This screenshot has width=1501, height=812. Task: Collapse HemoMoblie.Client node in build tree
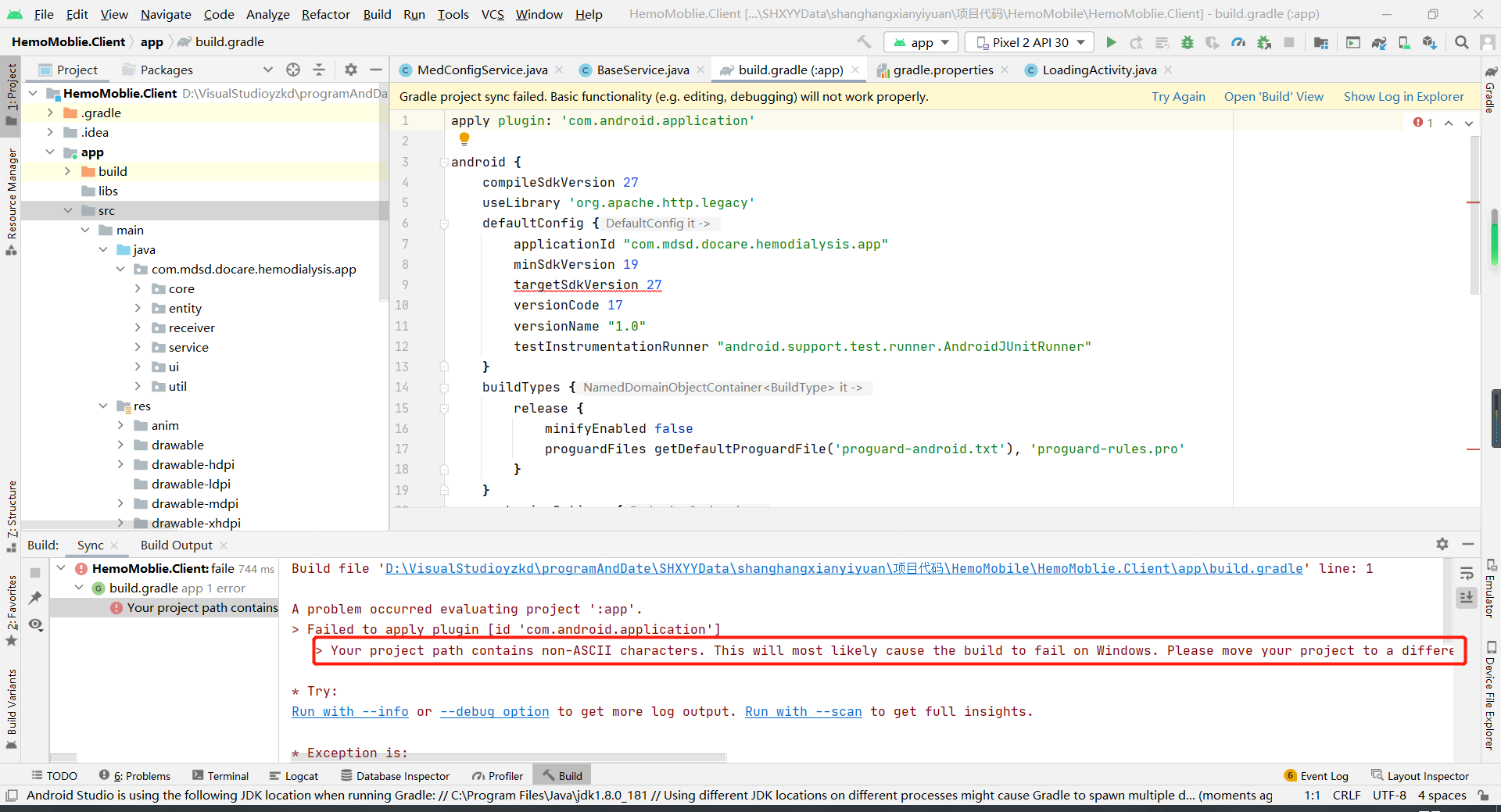click(x=61, y=568)
